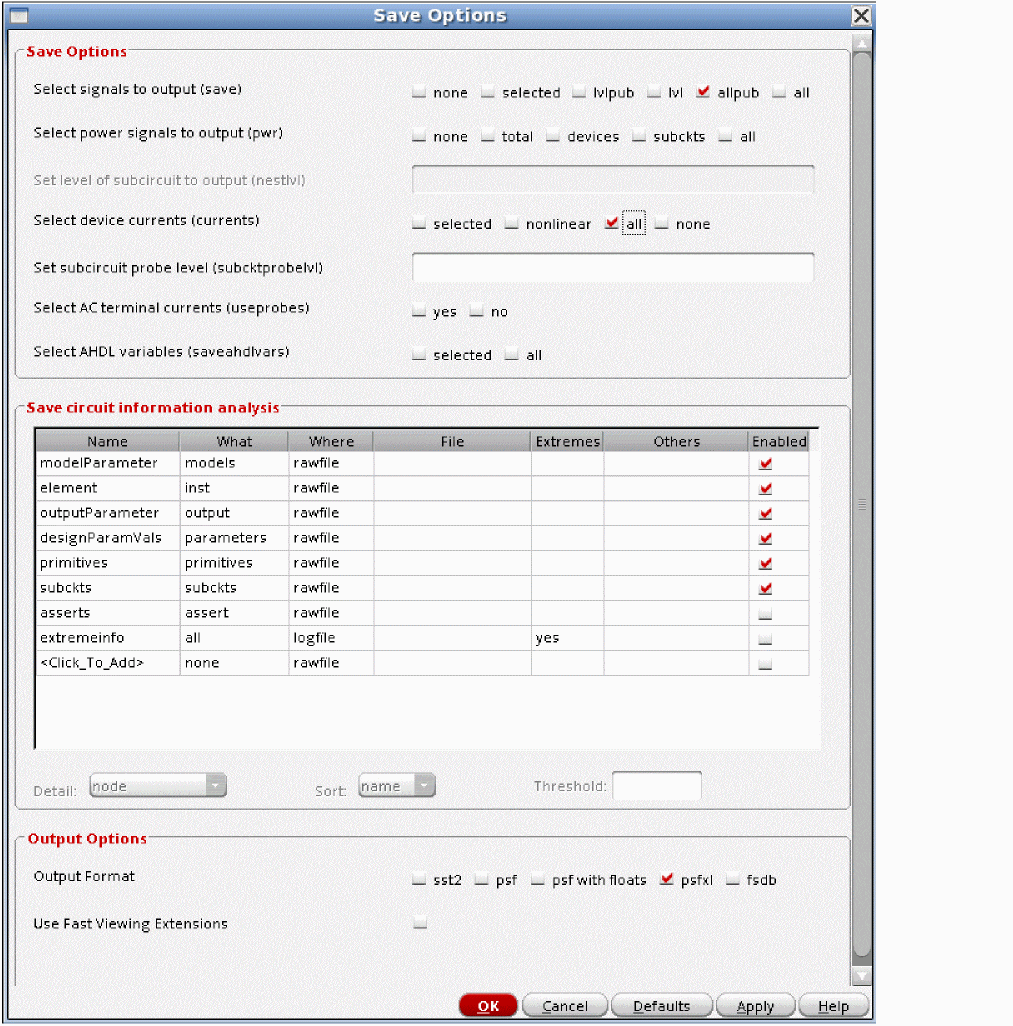Enable the asserts row checkbox
1013x1026 pixels.
(765, 613)
